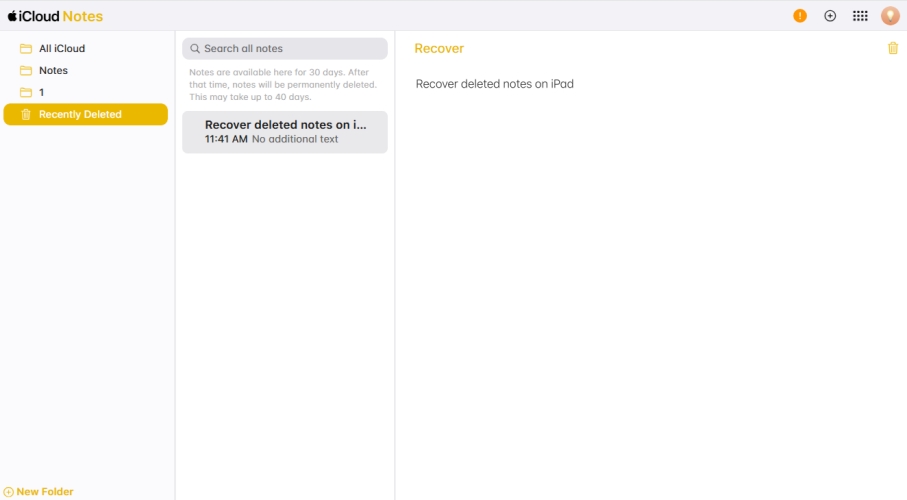Open the Notes folder
Screen dimensions: 907x500
[86, 71]
